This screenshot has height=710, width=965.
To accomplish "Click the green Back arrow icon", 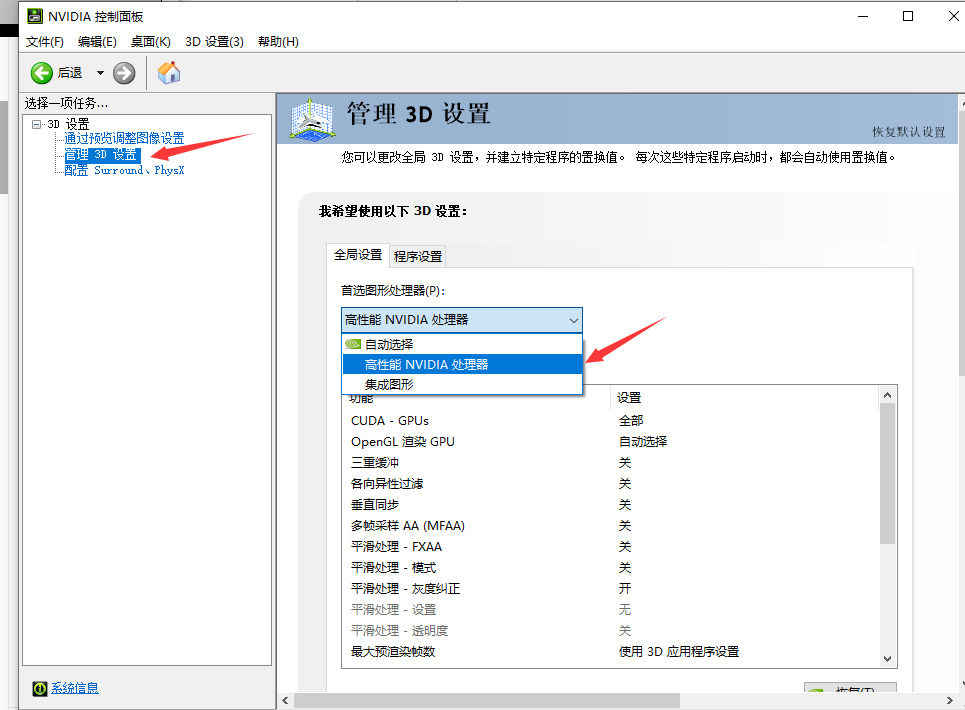I will pos(42,73).
